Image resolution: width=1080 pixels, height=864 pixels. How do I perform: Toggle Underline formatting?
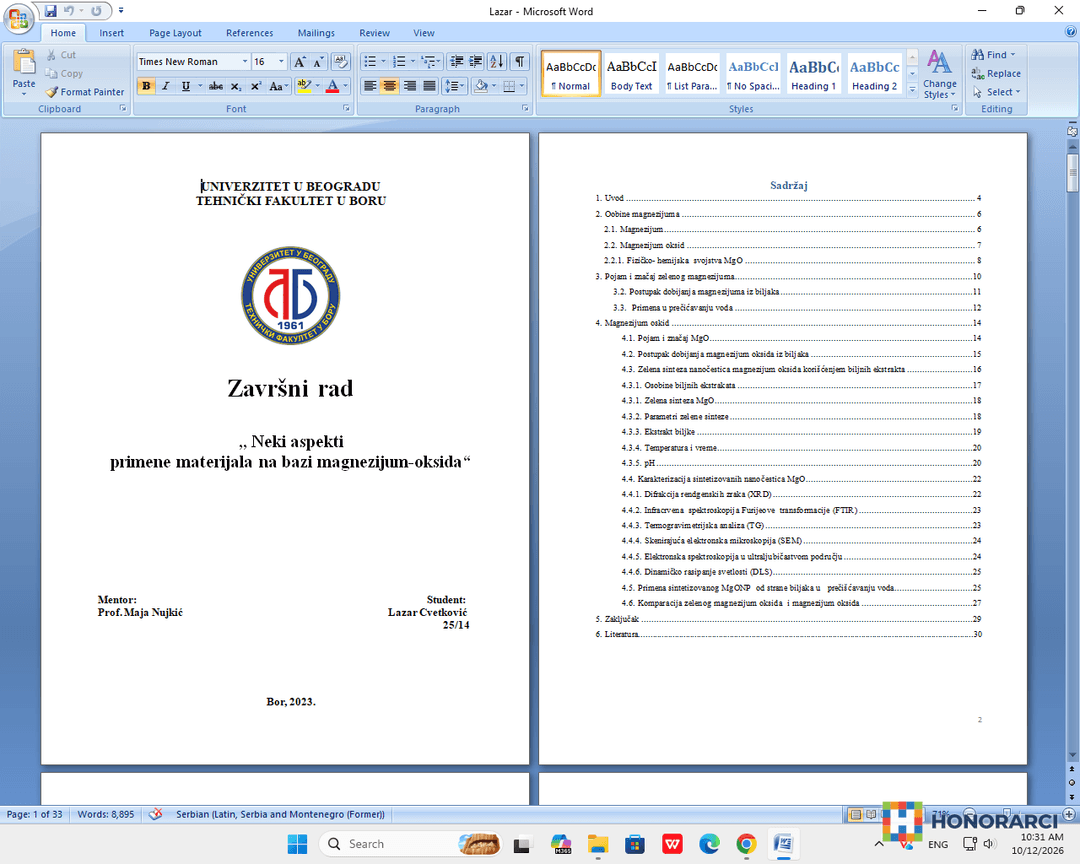pyautogui.click(x=185, y=86)
